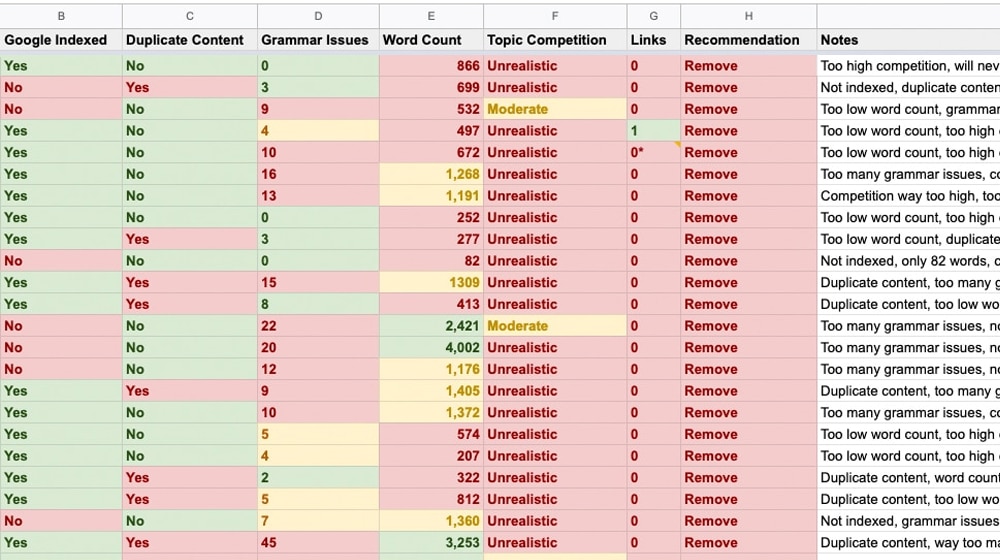1000x560 pixels.
Task: Click "Moderate" in the 532 word count row
Action: pyautogui.click(x=517, y=109)
